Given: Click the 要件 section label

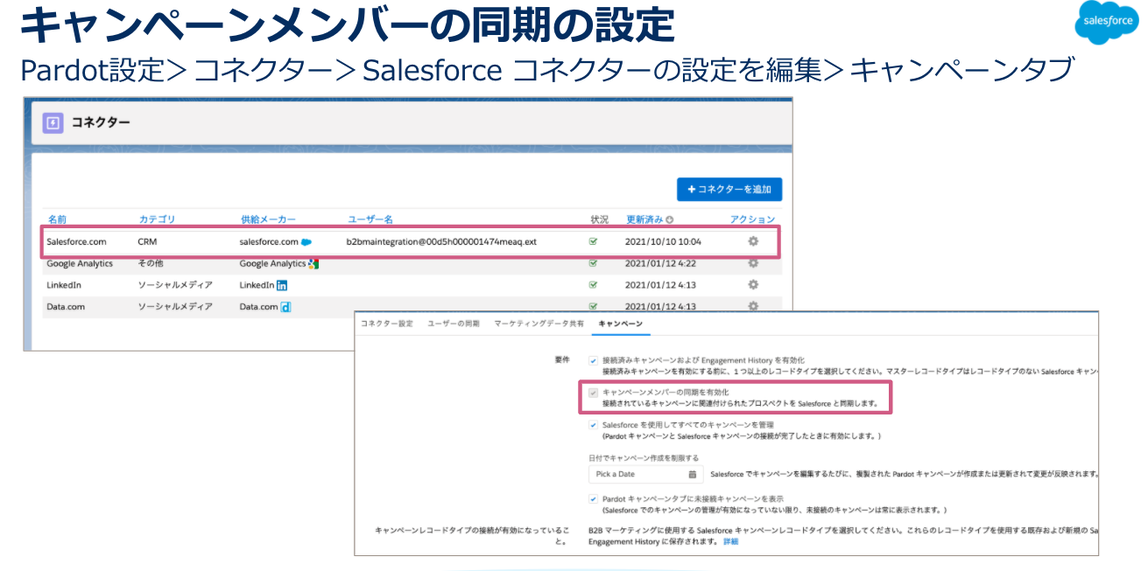Looking at the screenshot, I should click(x=562, y=361).
